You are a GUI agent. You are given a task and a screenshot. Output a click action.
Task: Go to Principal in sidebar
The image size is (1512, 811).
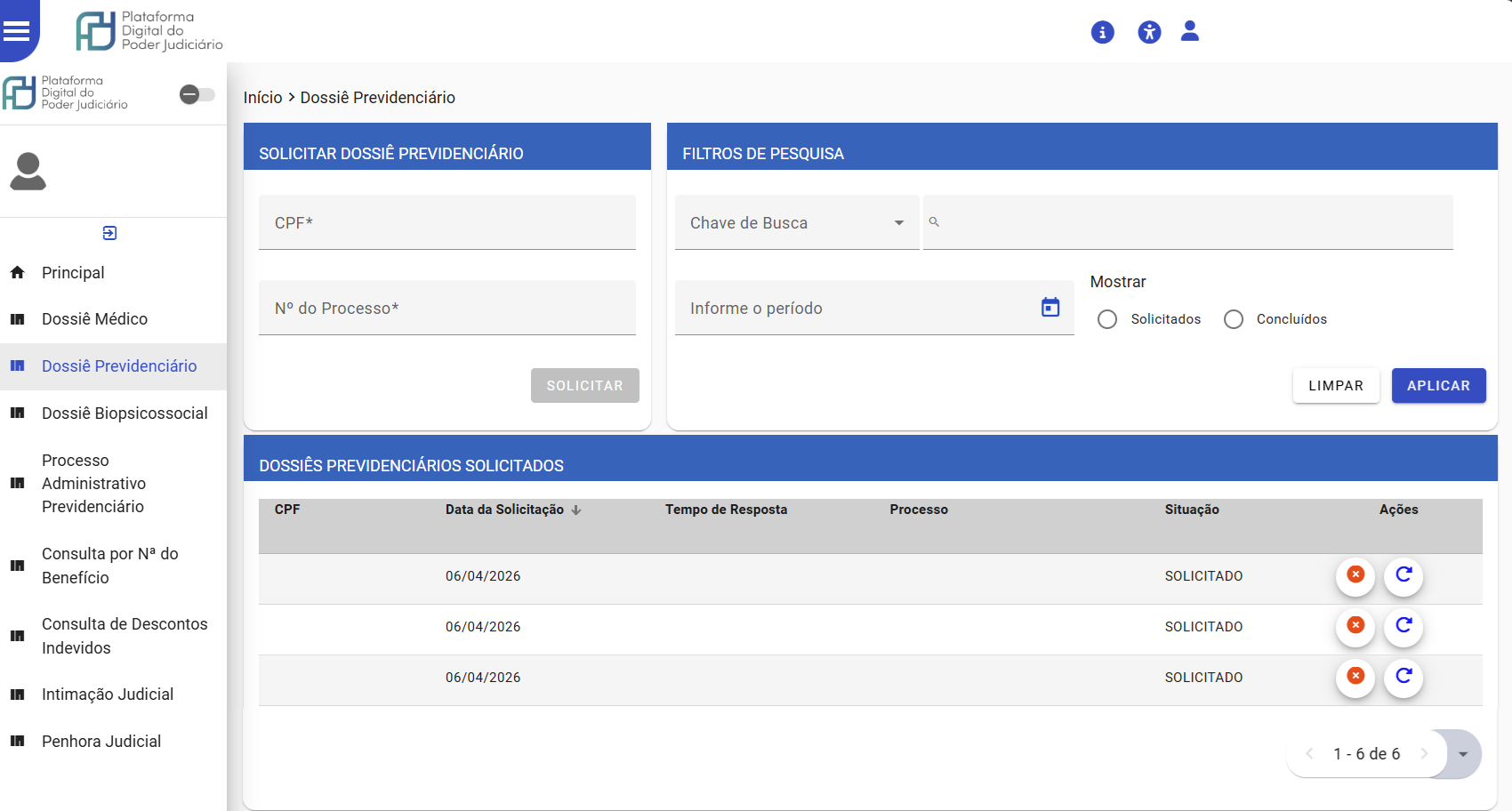pos(113,273)
